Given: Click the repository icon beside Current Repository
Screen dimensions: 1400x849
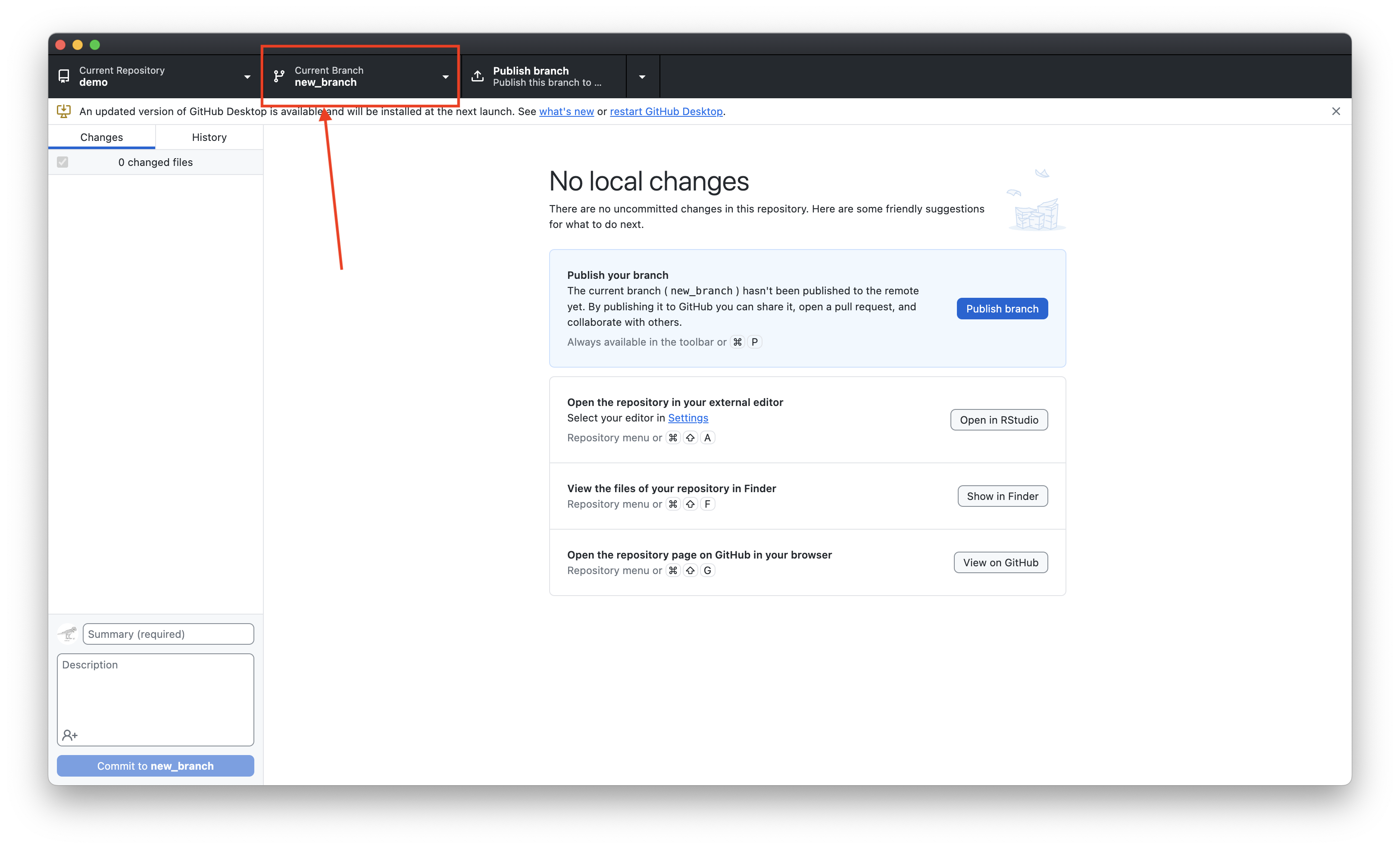Looking at the screenshot, I should [x=64, y=76].
